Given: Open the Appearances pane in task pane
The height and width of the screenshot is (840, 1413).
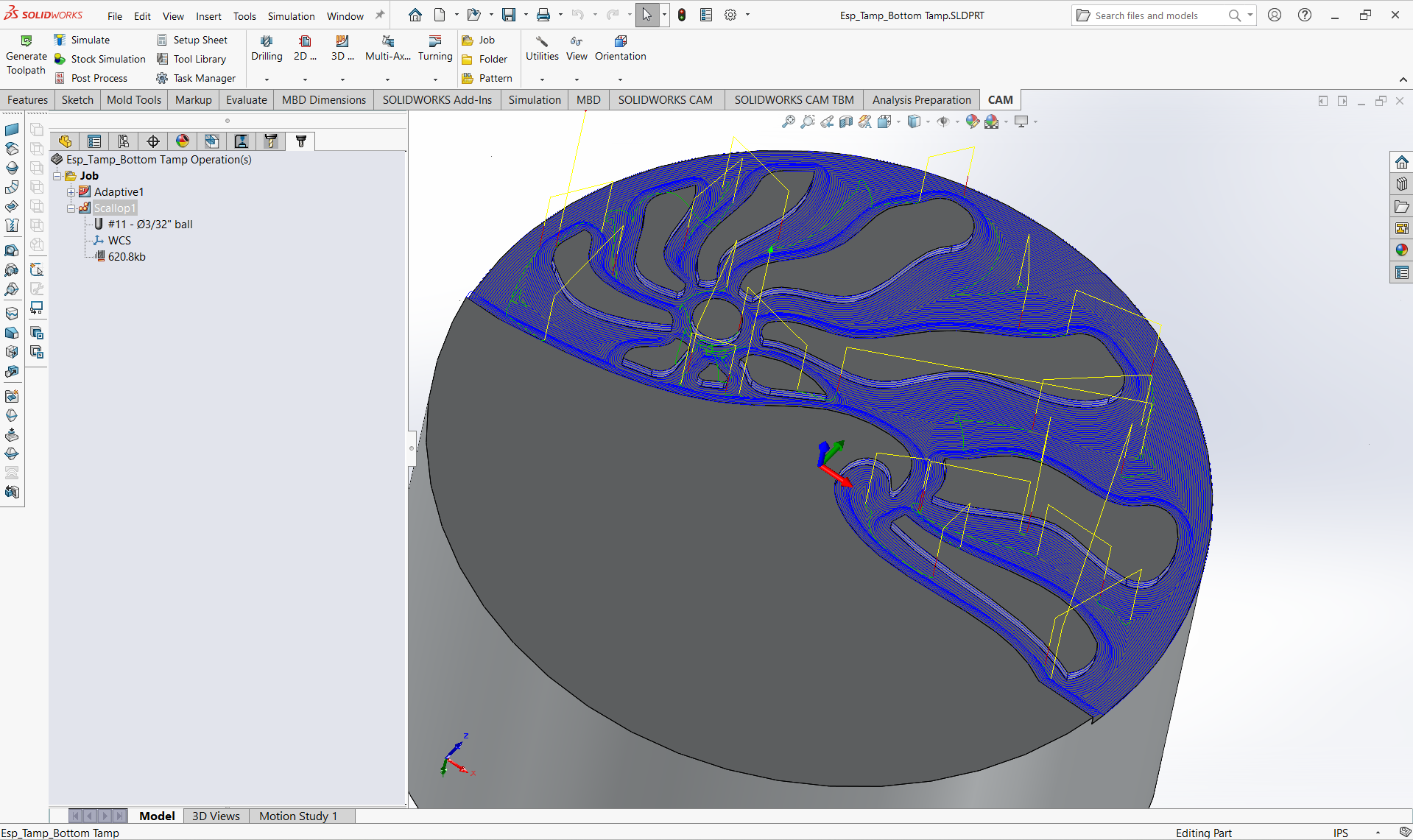Looking at the screenshot, I should click(x=1401, y=250).
